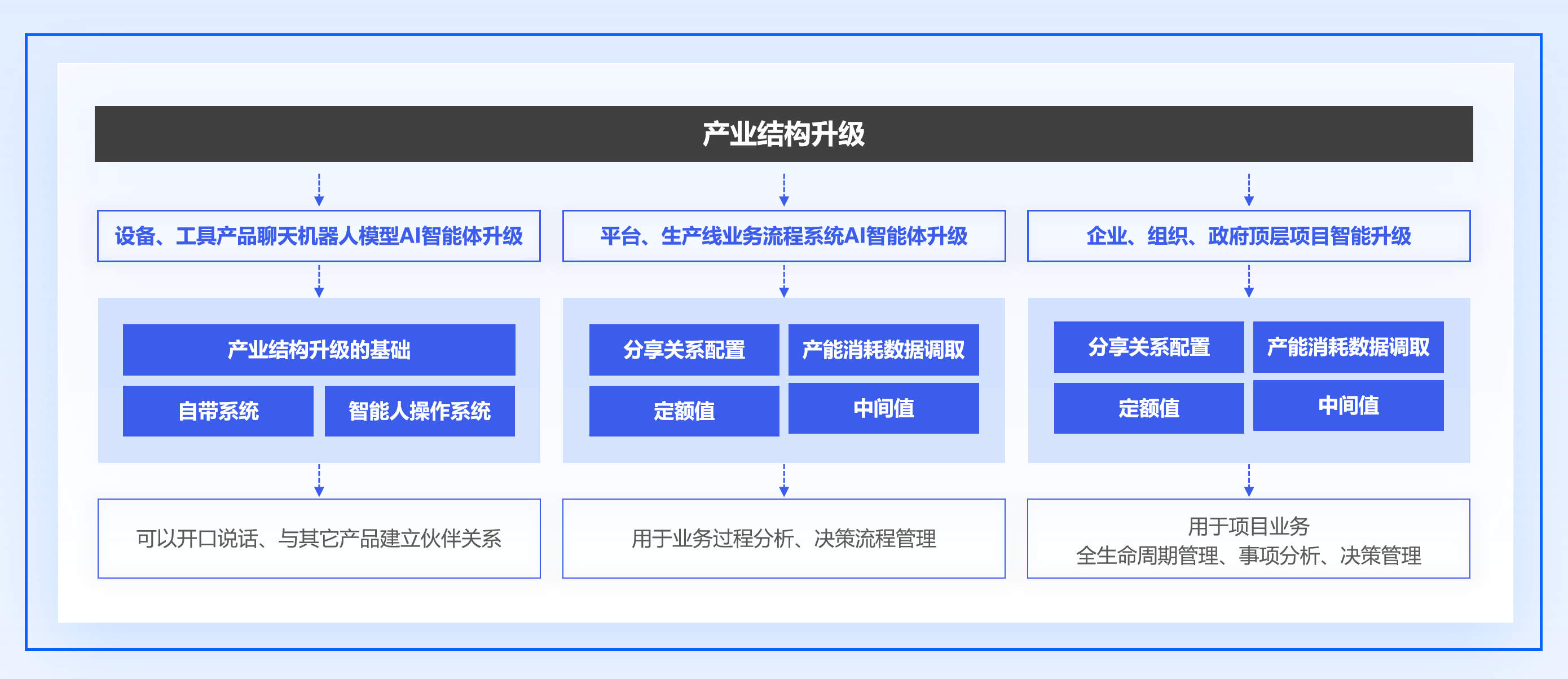Click the dashed arrow below the header's left side
The height and width of the screenshot is (679, 1568).
[x=319, y=189]
